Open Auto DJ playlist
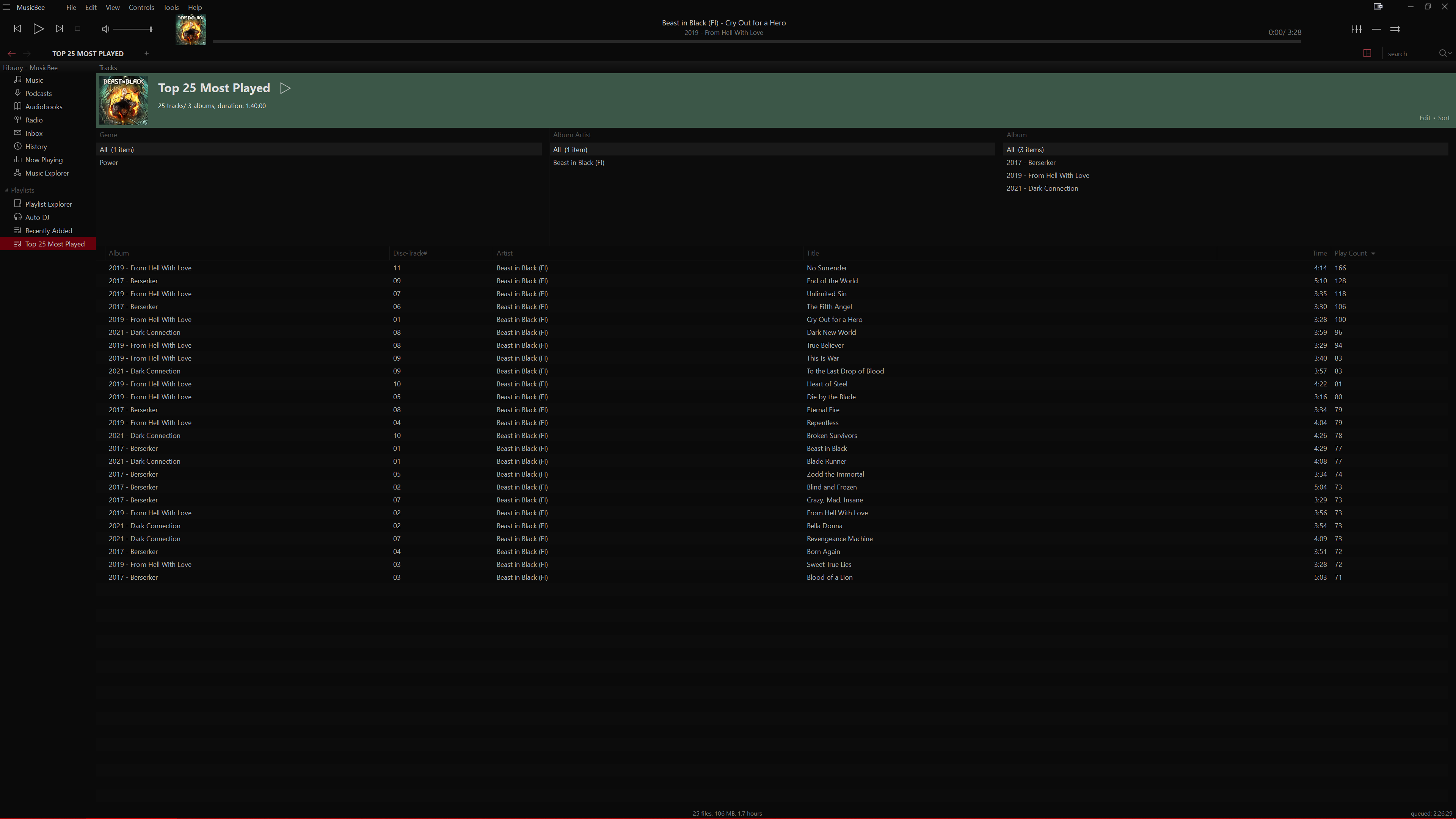Image resolution: width=1456 pixels, height=819 pixels. [37, 217]
